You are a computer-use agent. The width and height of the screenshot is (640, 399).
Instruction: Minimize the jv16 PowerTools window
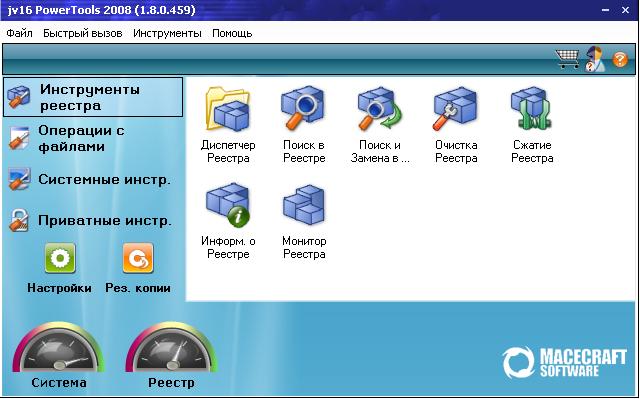point(606,10)
